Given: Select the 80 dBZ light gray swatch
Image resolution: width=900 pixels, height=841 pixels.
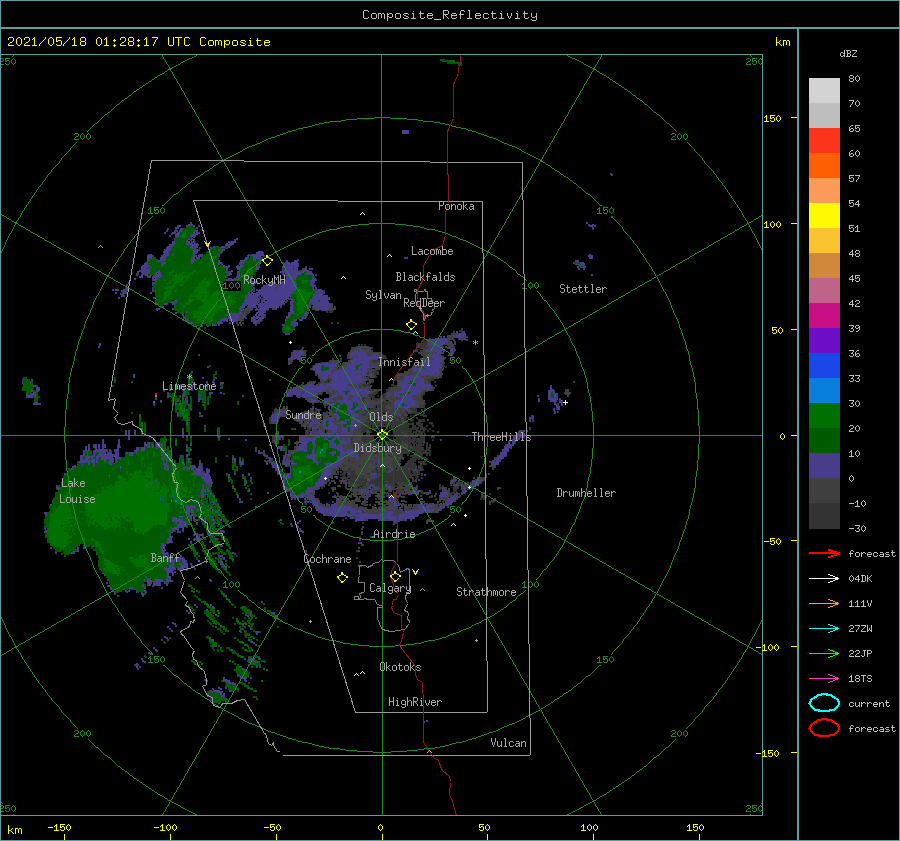Looking at the screenshot, I should [x=824, y=90].
